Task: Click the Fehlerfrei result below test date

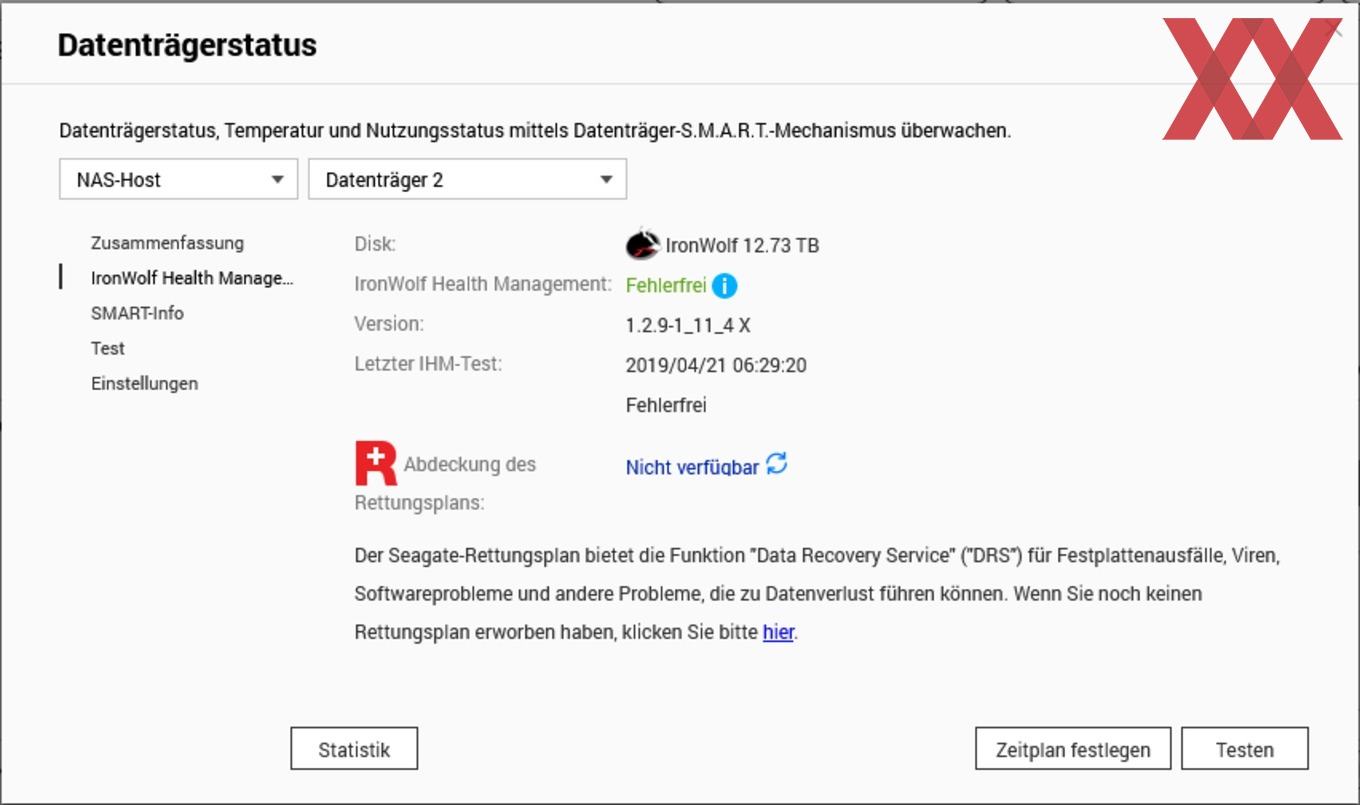Action: [x=666, y=405]
